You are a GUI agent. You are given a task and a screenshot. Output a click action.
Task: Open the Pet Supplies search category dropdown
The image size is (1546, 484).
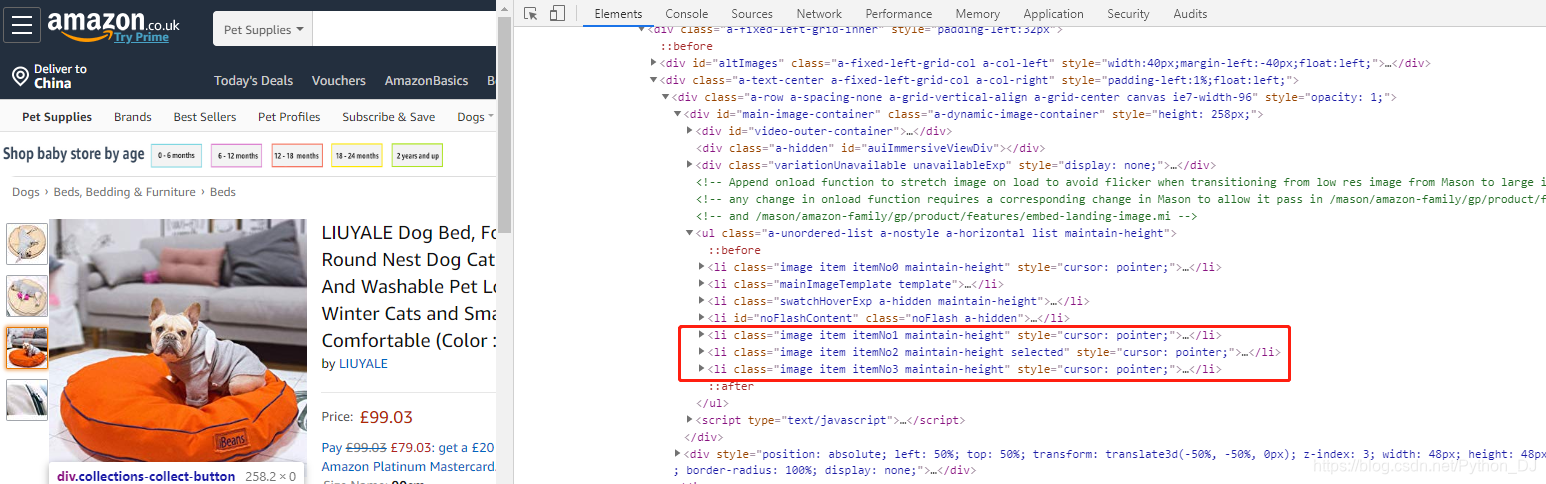[263, 29]
